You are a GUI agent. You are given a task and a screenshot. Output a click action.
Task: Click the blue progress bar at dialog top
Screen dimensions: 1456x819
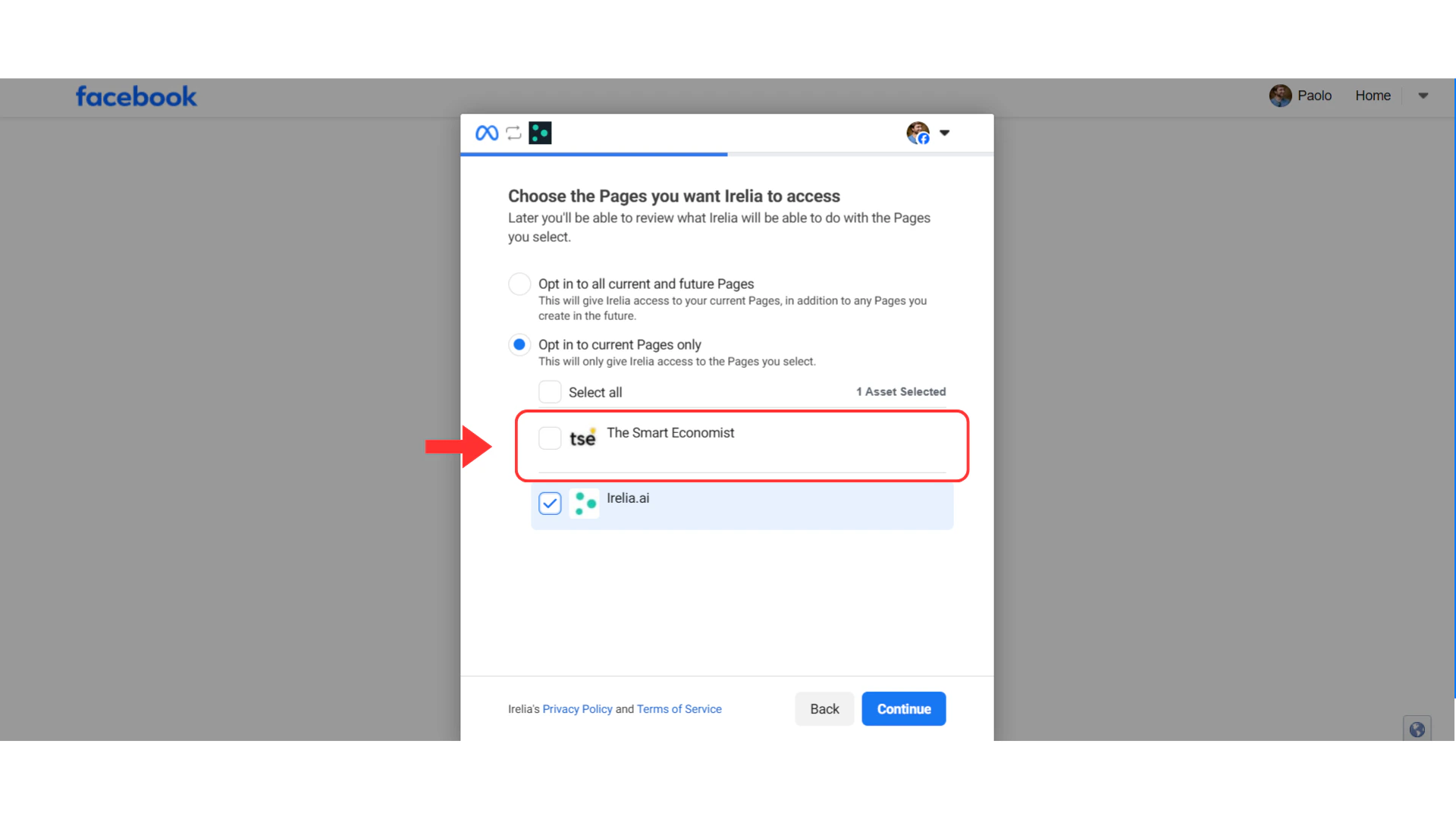pyautogui.click(x=594, y=154)
